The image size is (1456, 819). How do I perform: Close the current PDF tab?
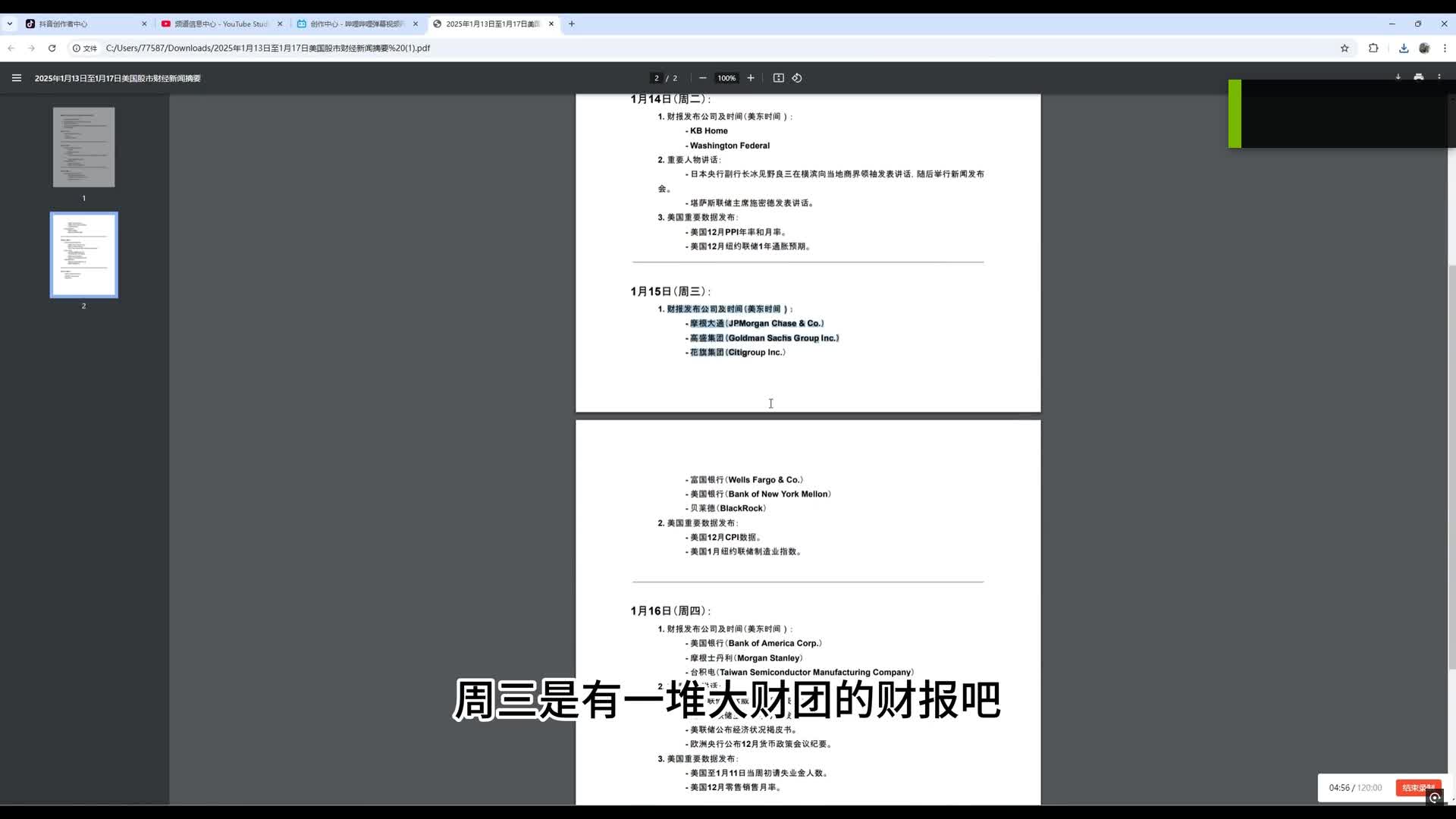[x=551, y=24]
